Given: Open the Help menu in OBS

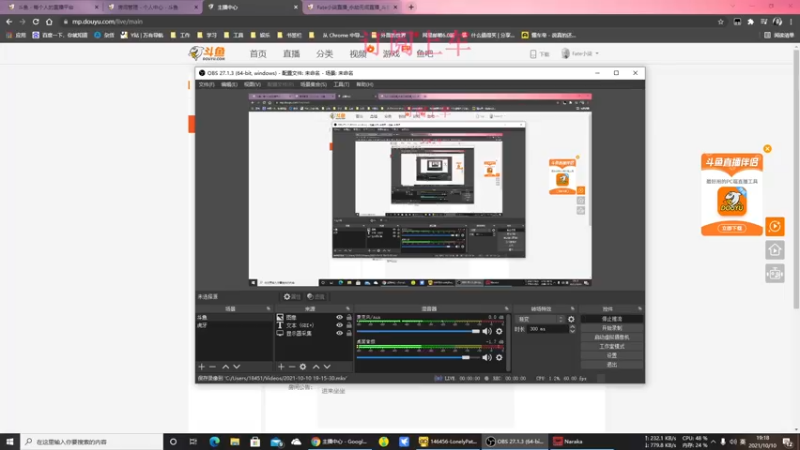Looking at the screenshot, I should click(x=364, y=84).
